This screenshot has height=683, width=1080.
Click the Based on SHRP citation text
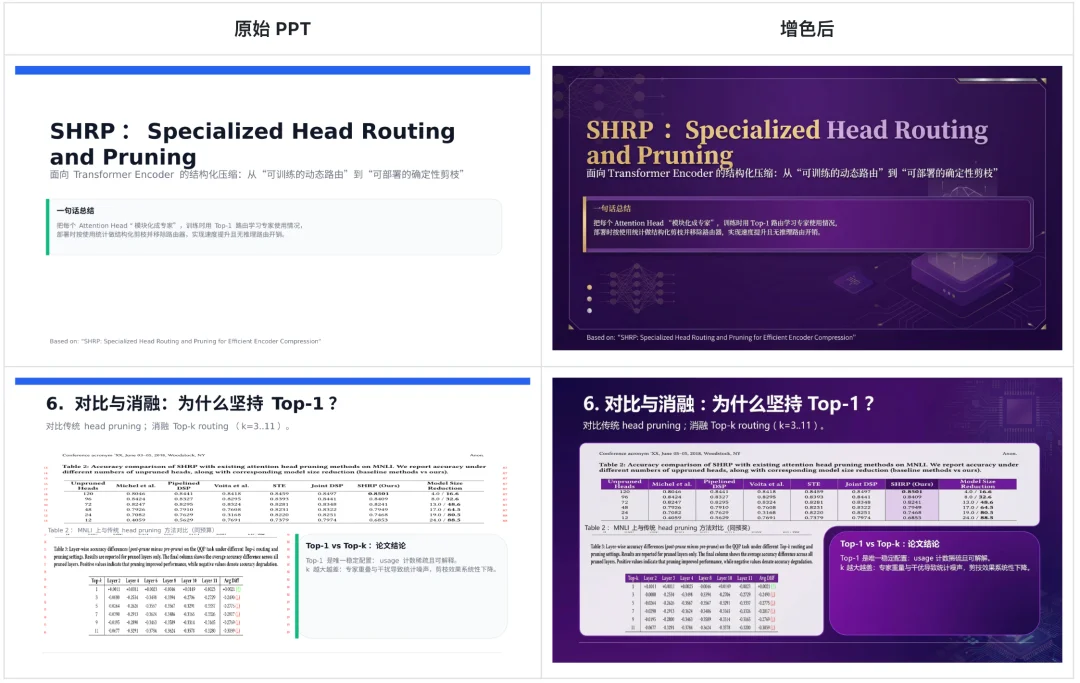click(722, 337)
